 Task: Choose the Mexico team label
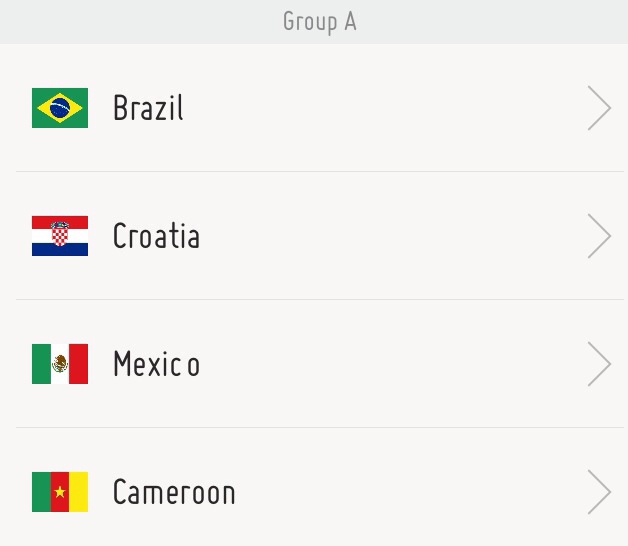click(156, 363)
